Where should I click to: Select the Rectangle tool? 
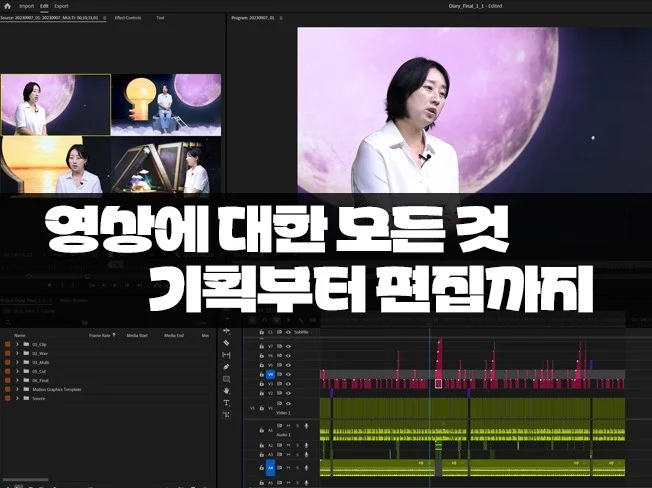tap(227, 379)
